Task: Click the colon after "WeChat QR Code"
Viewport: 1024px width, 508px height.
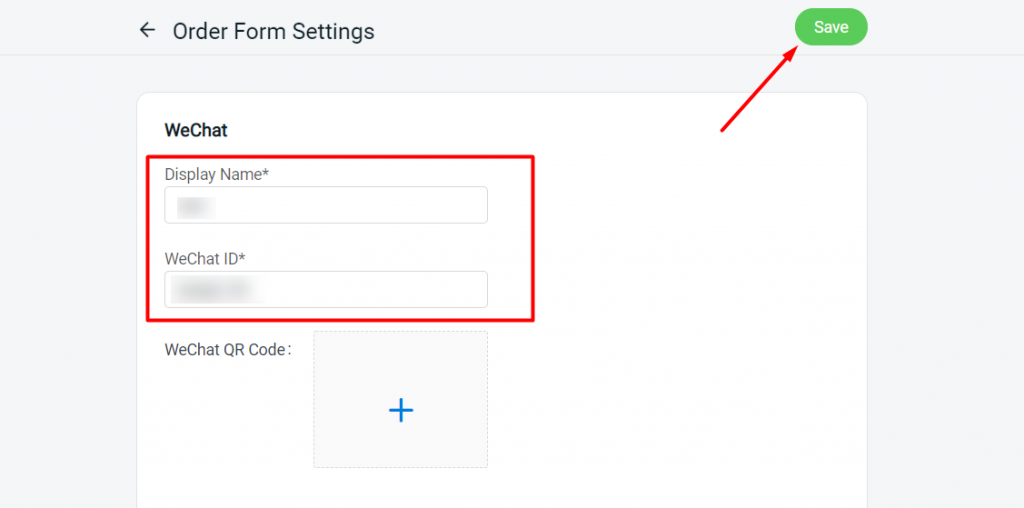Action: point(289,350)
